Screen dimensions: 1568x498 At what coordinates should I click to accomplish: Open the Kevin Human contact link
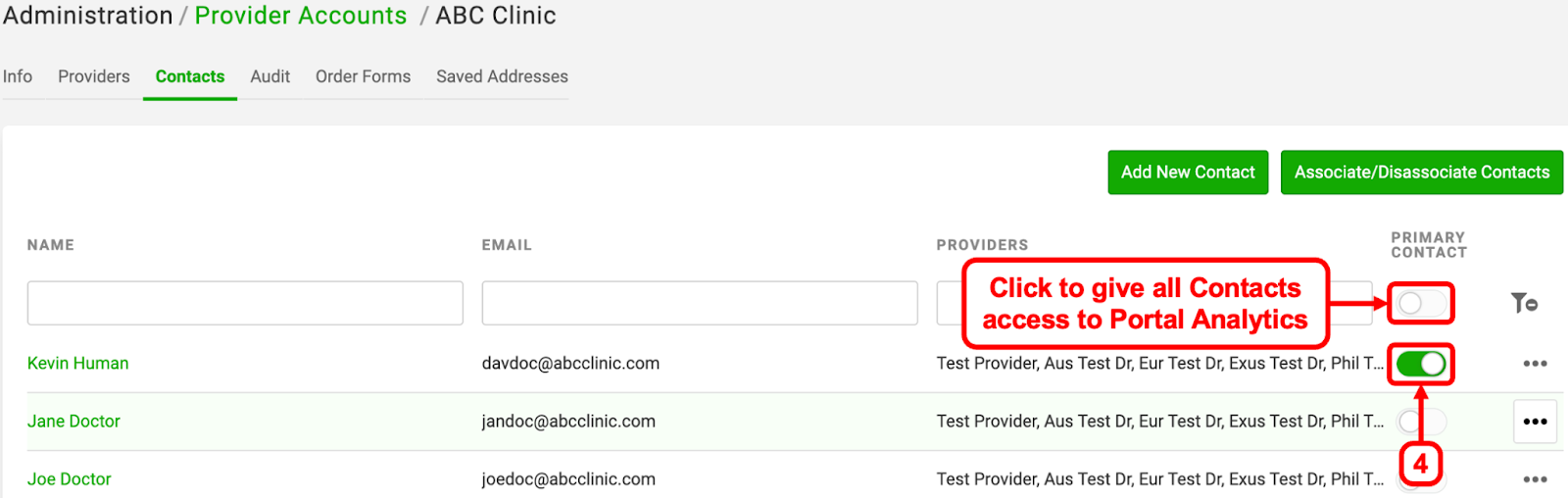(78, 364)
